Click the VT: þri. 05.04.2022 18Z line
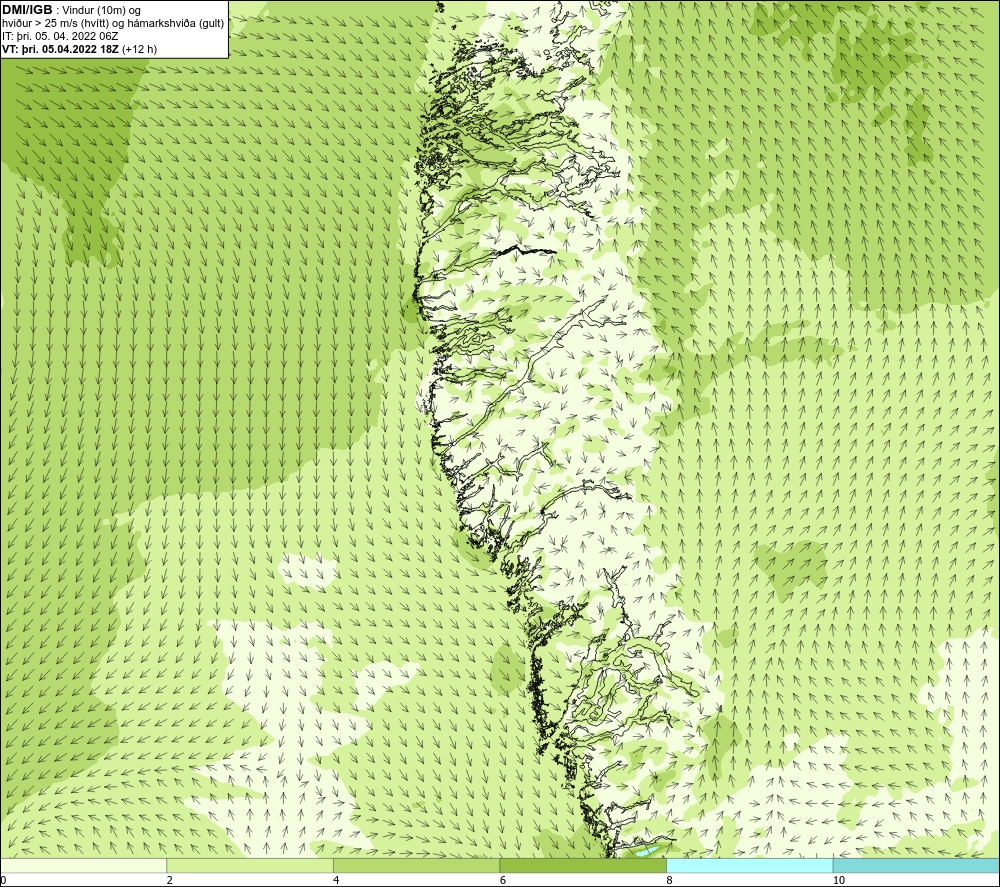1000x887 pixels. (80, 48)
